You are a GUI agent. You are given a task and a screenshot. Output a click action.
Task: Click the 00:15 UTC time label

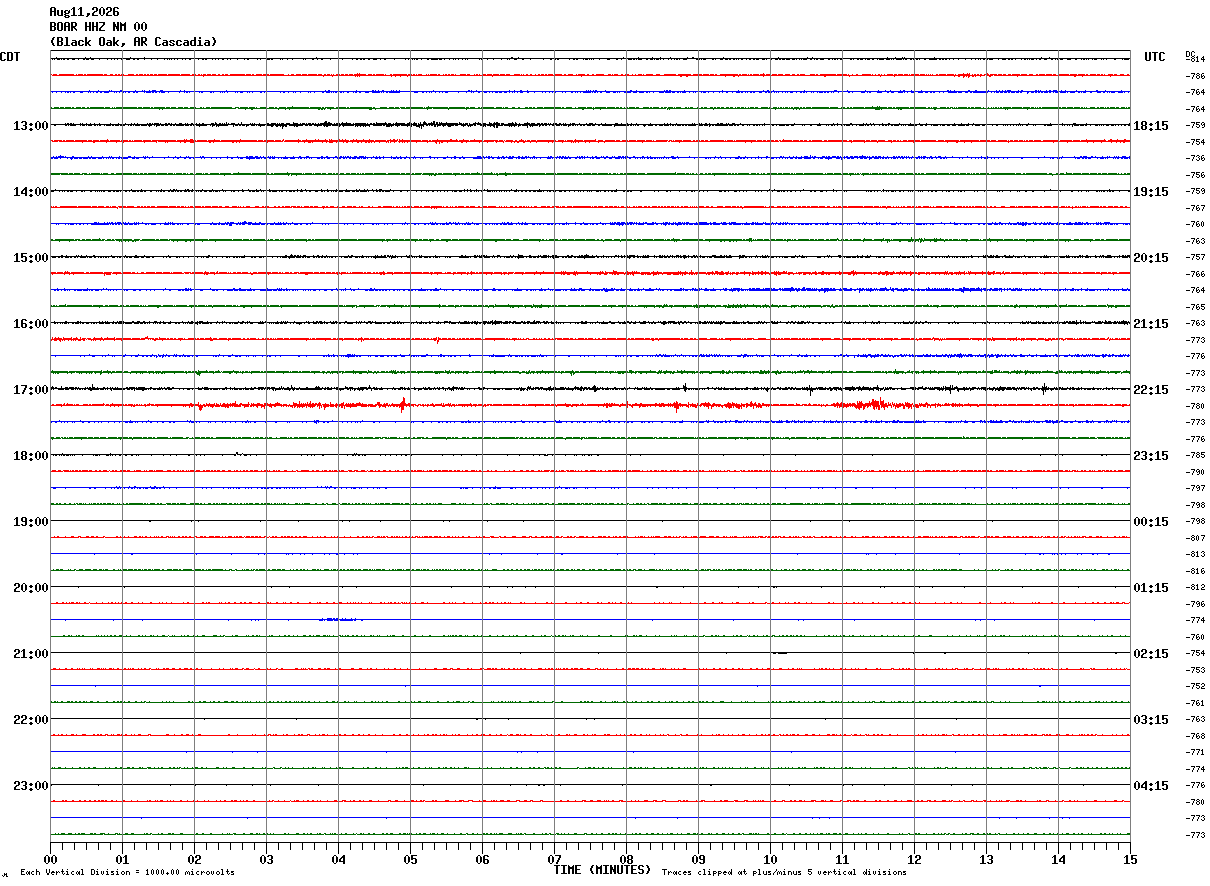click(1151, 522)
